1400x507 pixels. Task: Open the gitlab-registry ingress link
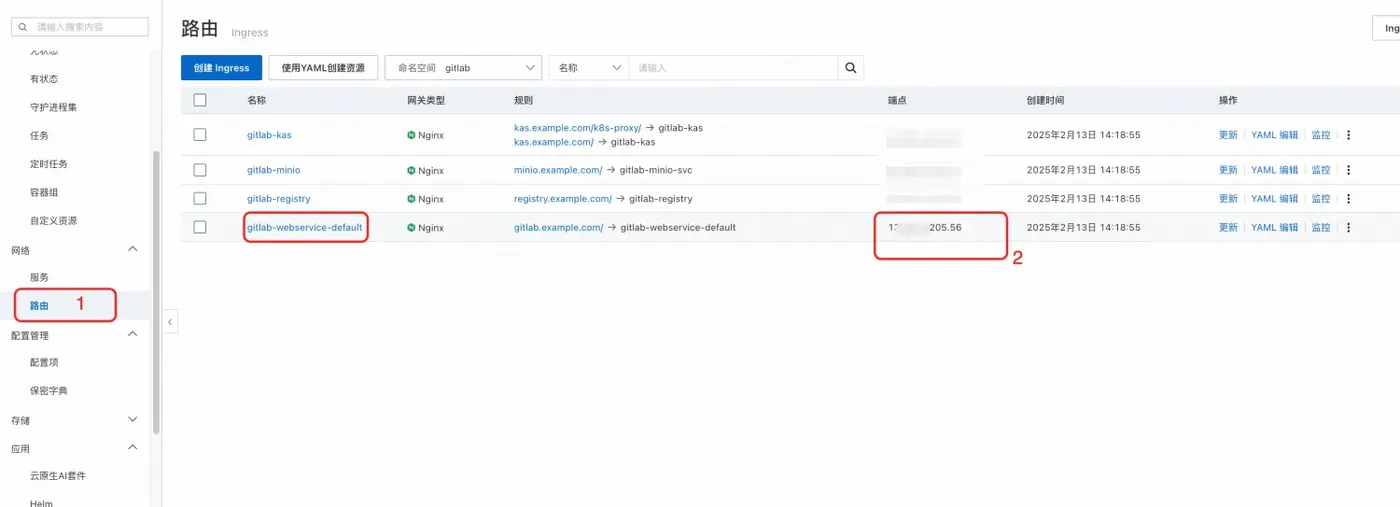click(x=279, y=199)
